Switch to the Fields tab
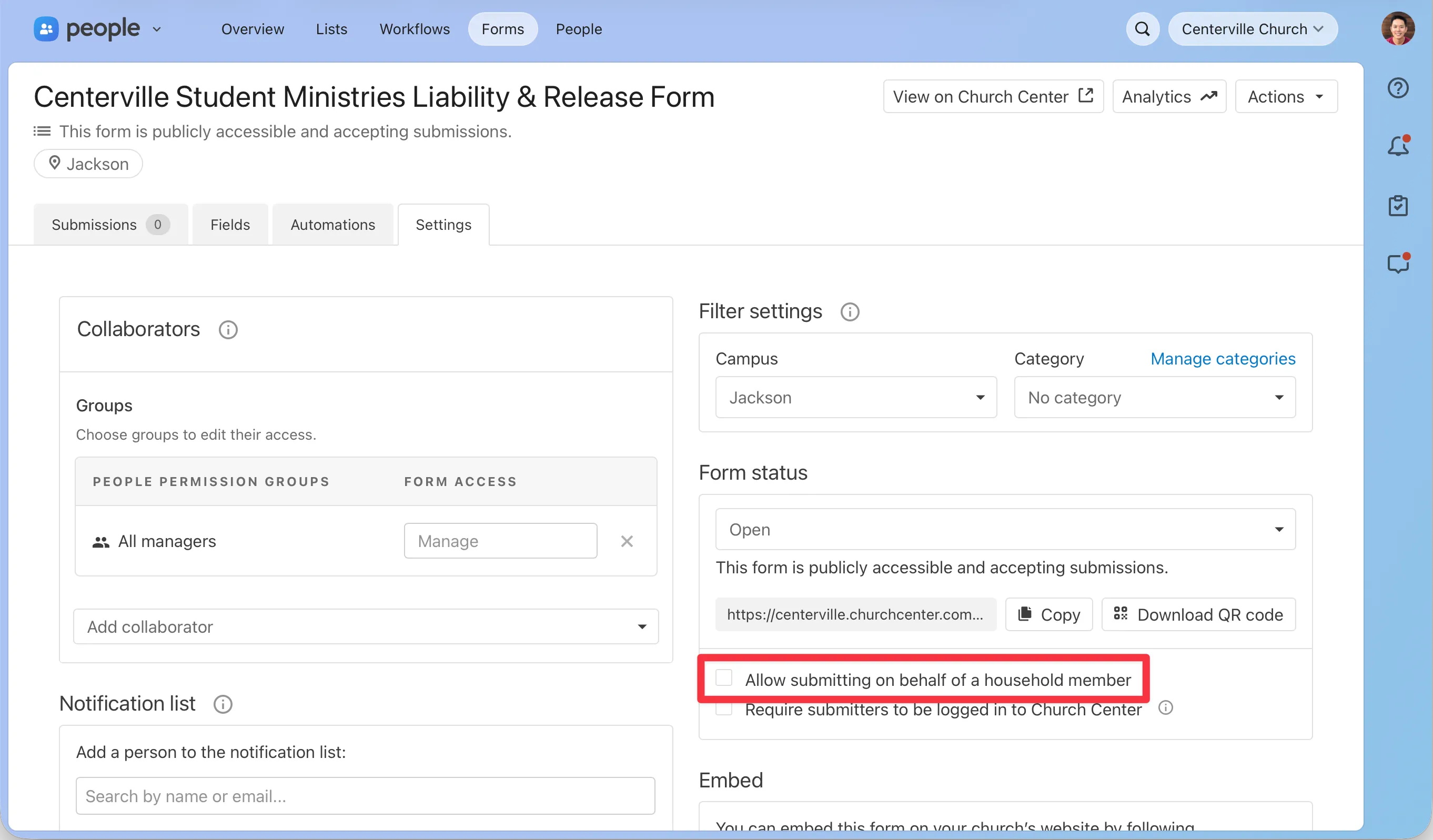The image size is (1433, 840). pyautogui.click(x=230, y=225)
